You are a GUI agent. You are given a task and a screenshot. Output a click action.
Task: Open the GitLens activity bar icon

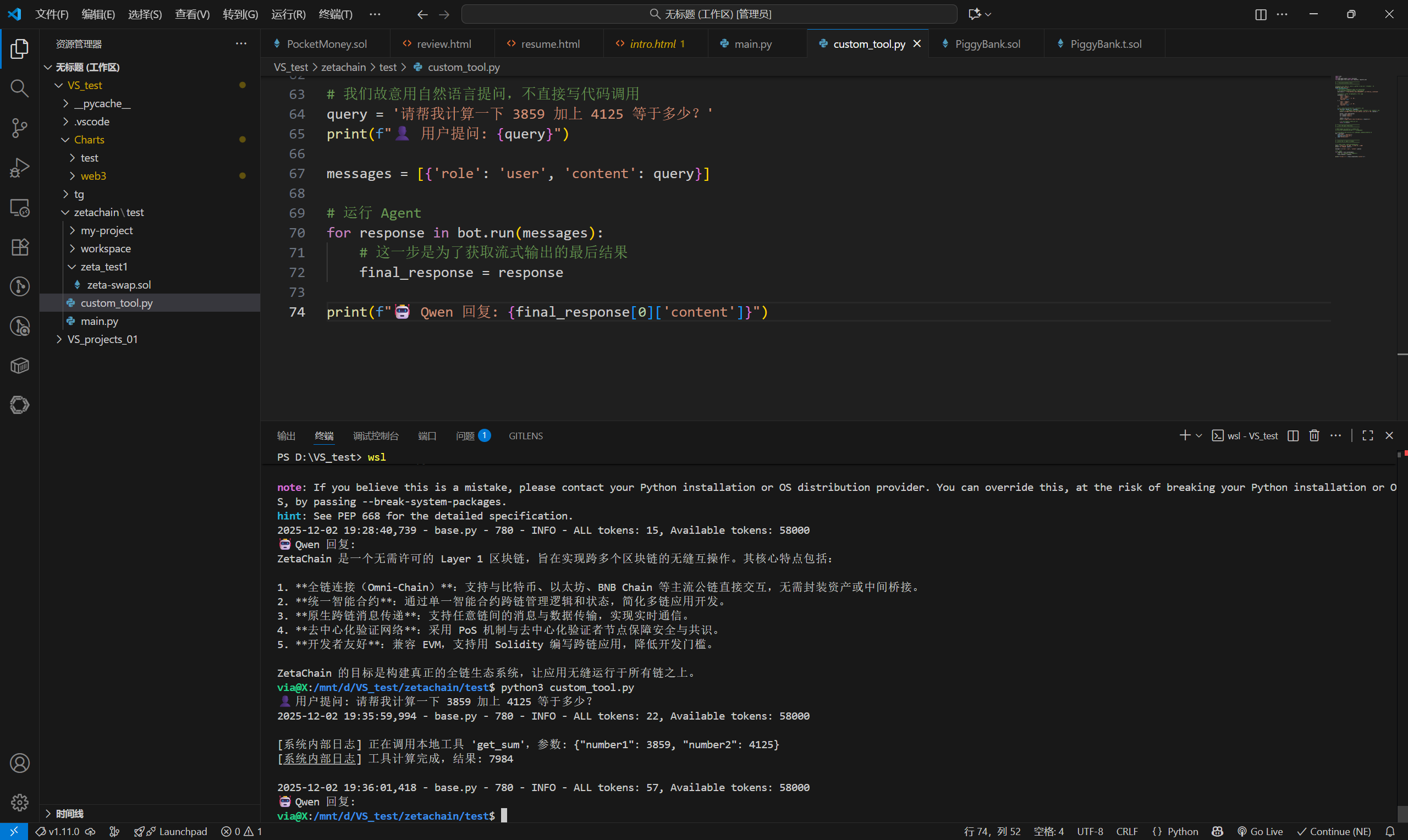tap(19, 286)
